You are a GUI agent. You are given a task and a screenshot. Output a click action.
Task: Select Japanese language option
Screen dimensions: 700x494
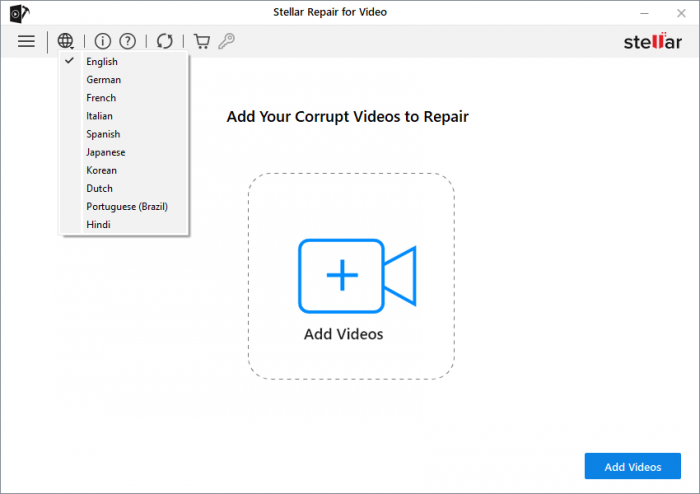pos(105,152)
